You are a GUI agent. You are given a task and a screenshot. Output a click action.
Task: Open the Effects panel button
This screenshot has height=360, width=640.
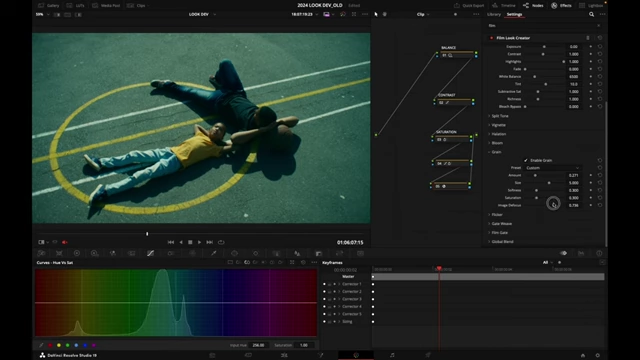click(561, 5)
